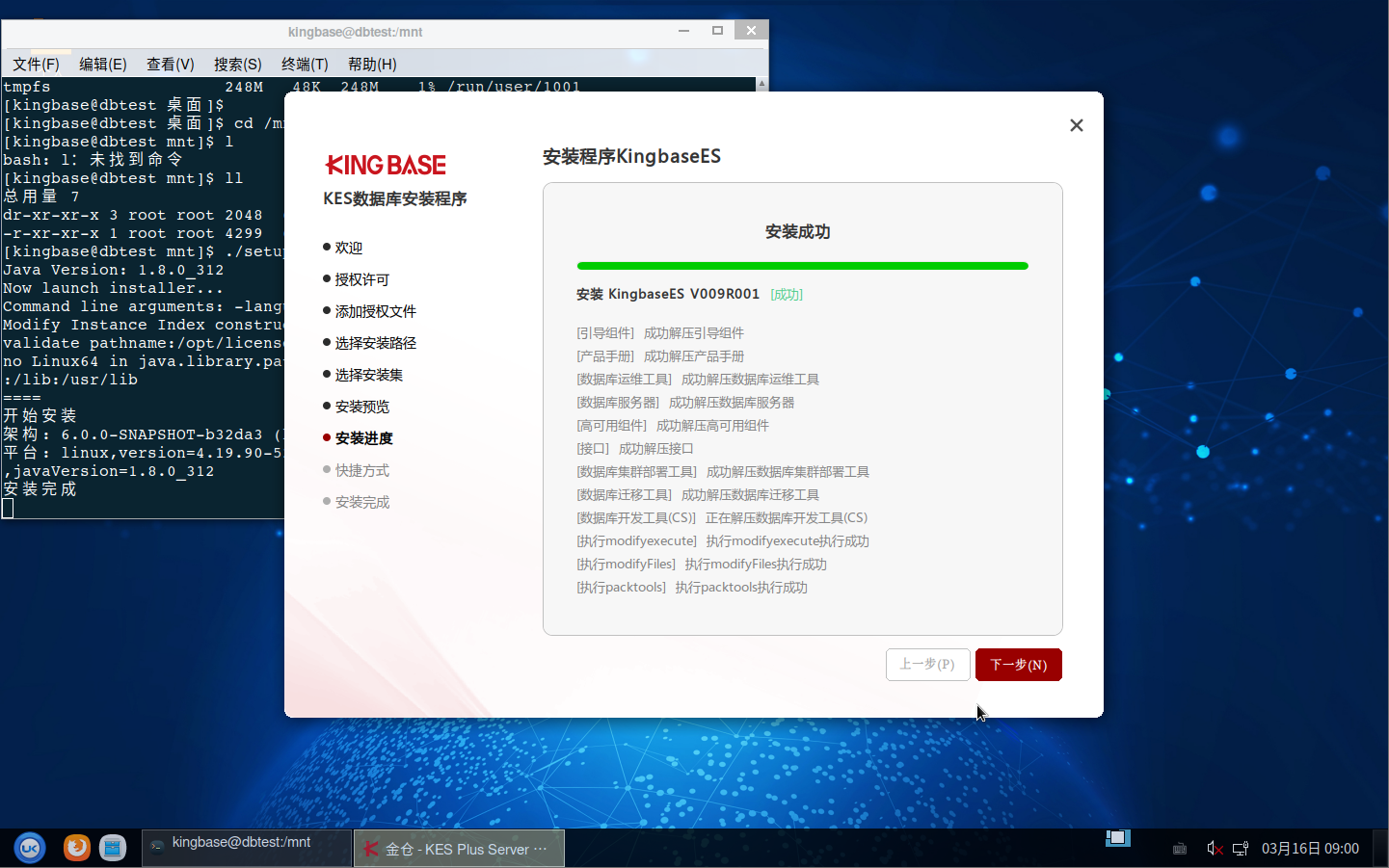Click the 安装成功 heading
This screenshot has width=1389, height=868.
pyautogui.click(x=798, y=232)
